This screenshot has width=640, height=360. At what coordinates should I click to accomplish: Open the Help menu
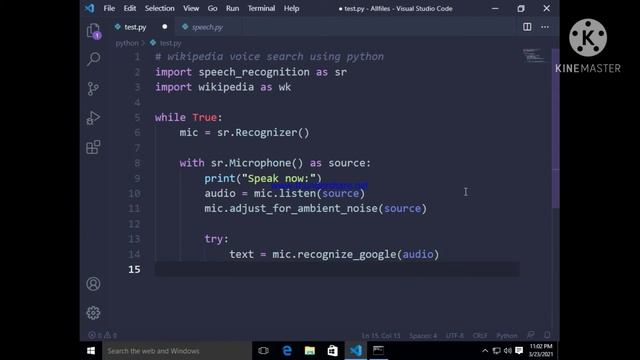tap(291, 8)
